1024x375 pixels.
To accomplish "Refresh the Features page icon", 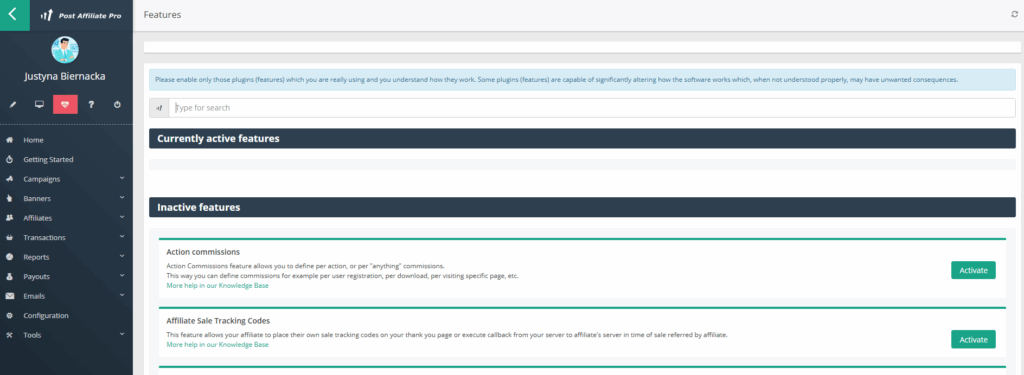I will [1014, 14].
